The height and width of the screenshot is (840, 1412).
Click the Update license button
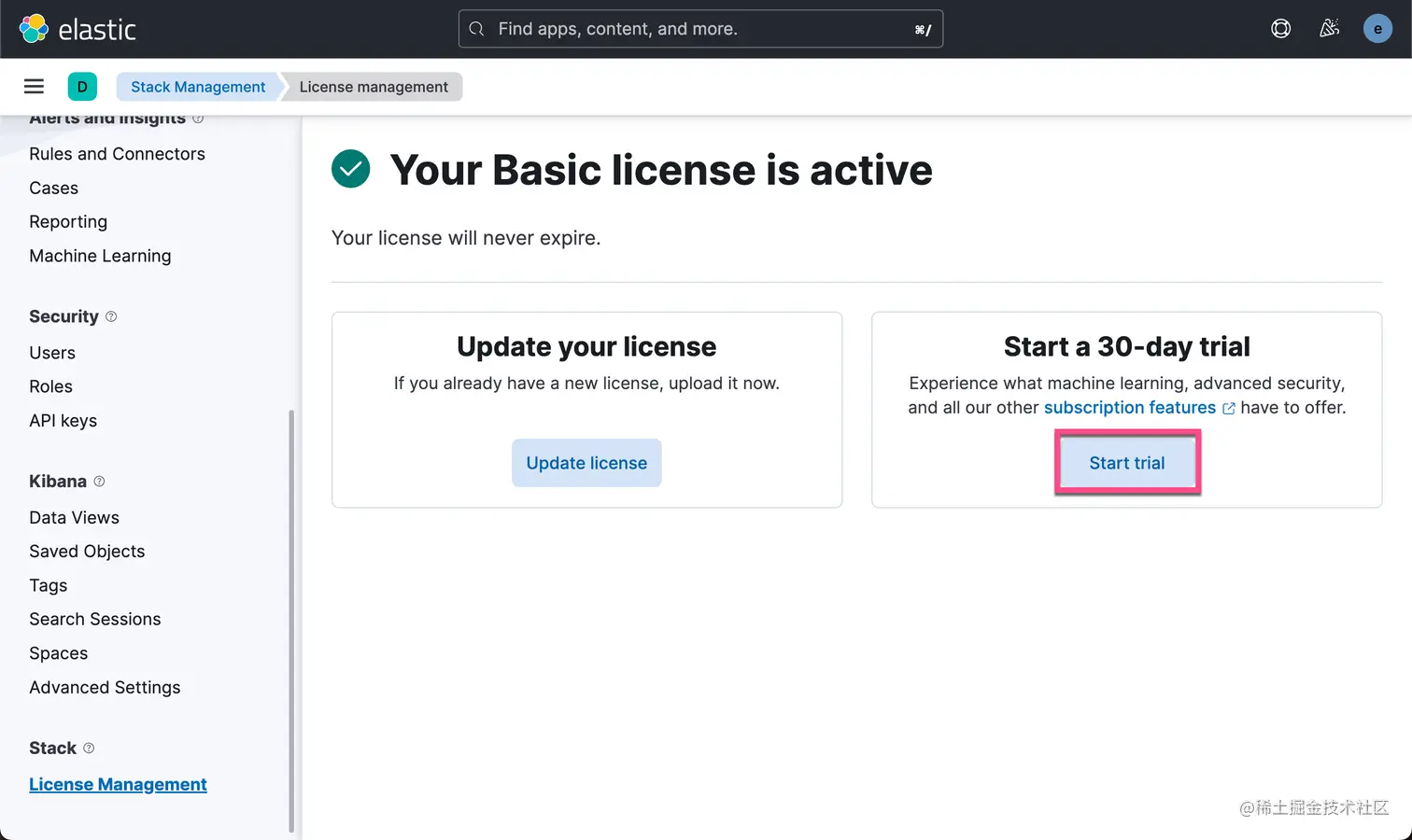586,463
